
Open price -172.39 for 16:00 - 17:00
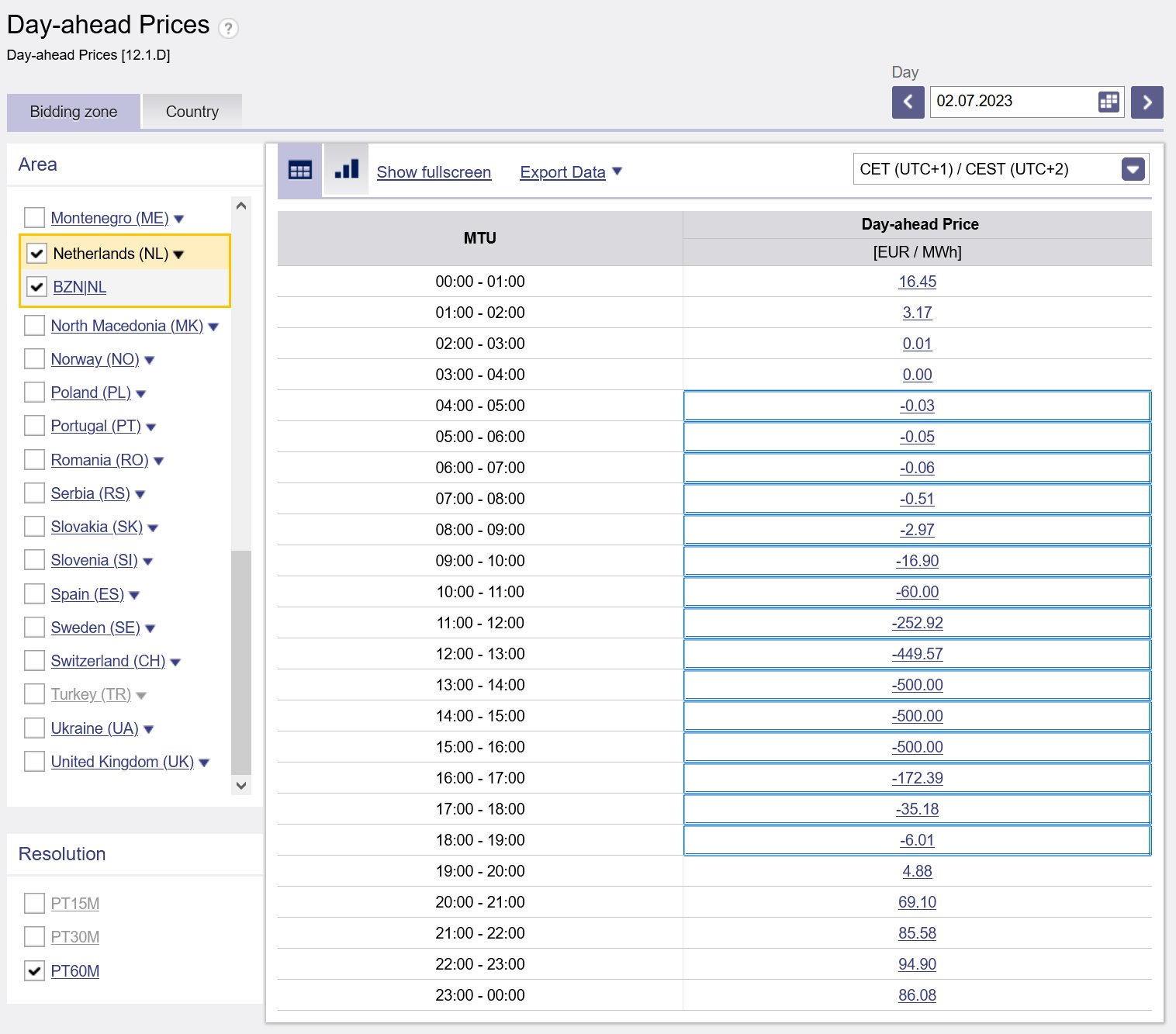pyautogui.click(x=917, y=778)
